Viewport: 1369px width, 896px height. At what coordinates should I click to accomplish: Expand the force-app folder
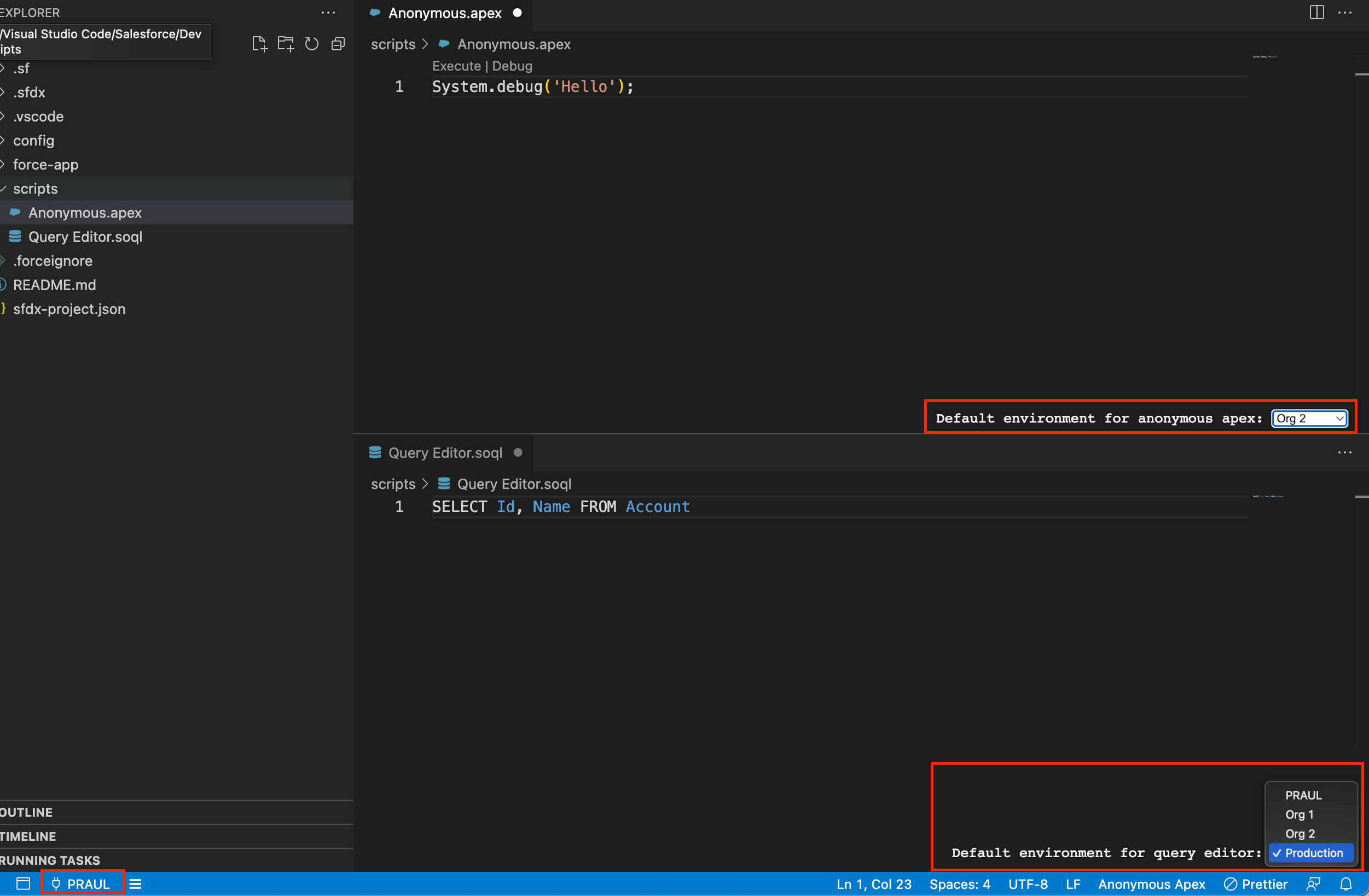tap(45, 165)
